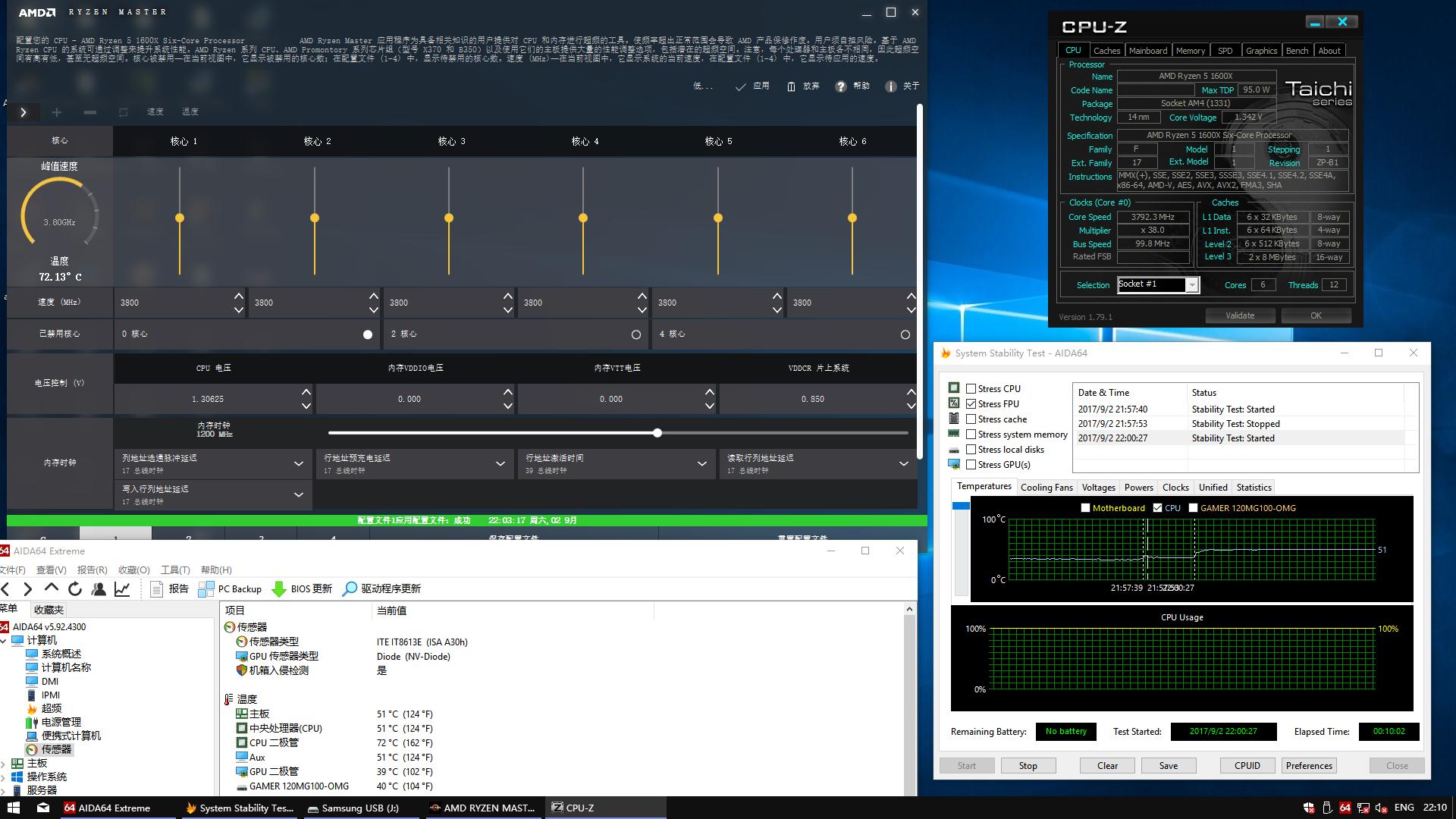Click the driver update search icon
The height and width of the screenshot is (819, 1456).
350,588
